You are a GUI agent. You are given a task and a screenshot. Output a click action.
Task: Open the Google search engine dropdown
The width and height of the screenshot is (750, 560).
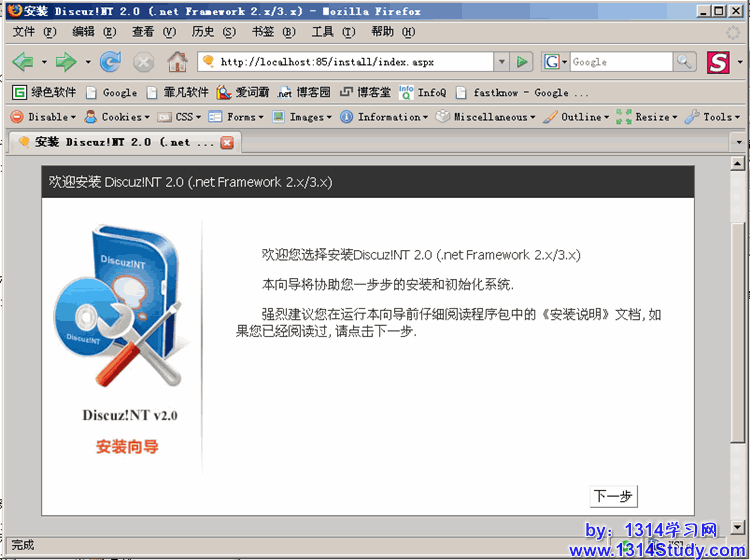tap(556, 62)
